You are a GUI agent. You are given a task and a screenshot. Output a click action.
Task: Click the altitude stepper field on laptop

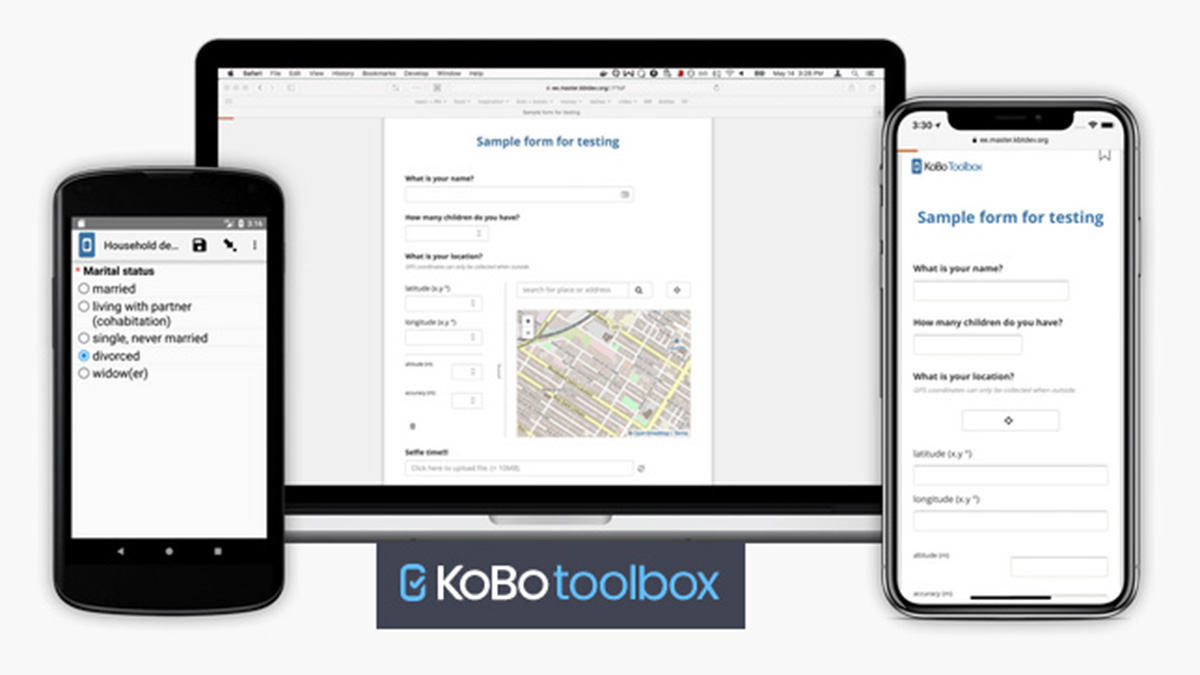466,372
